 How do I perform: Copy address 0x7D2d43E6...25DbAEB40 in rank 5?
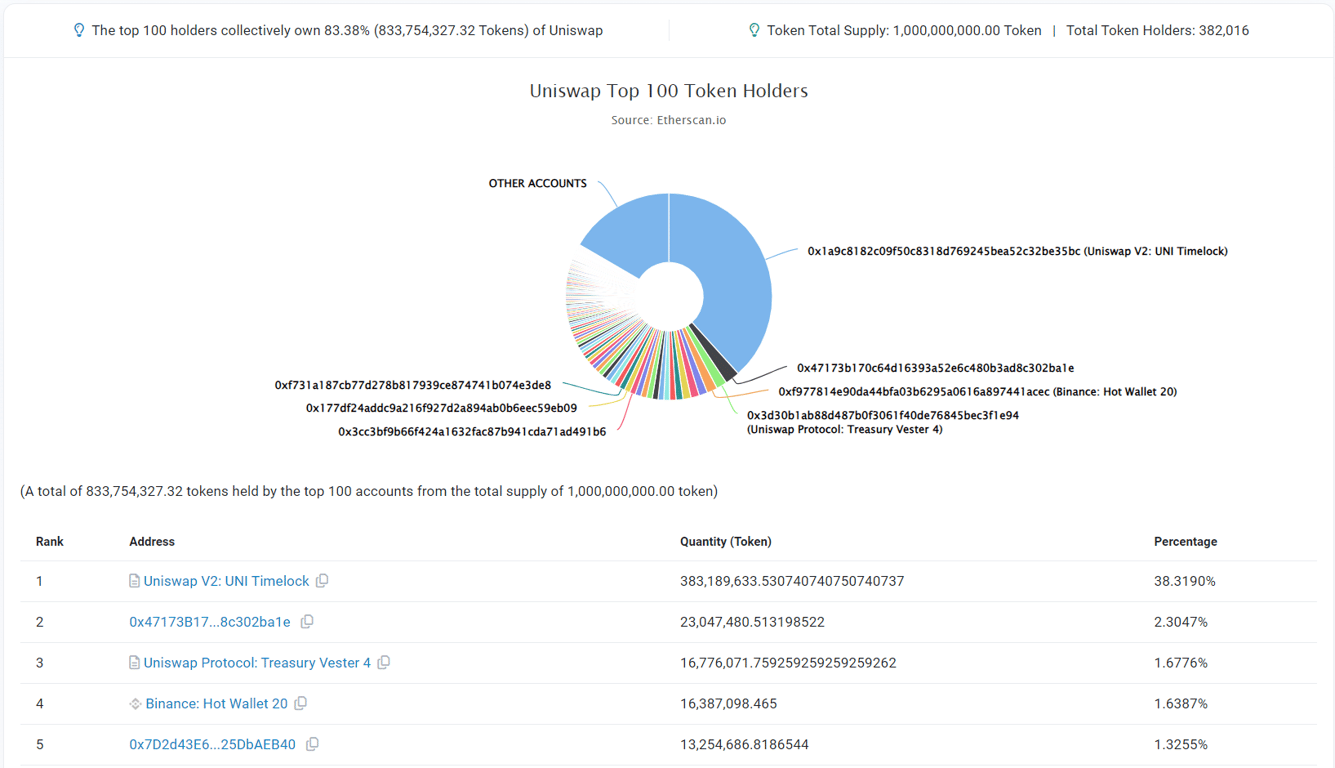[311, 744]
